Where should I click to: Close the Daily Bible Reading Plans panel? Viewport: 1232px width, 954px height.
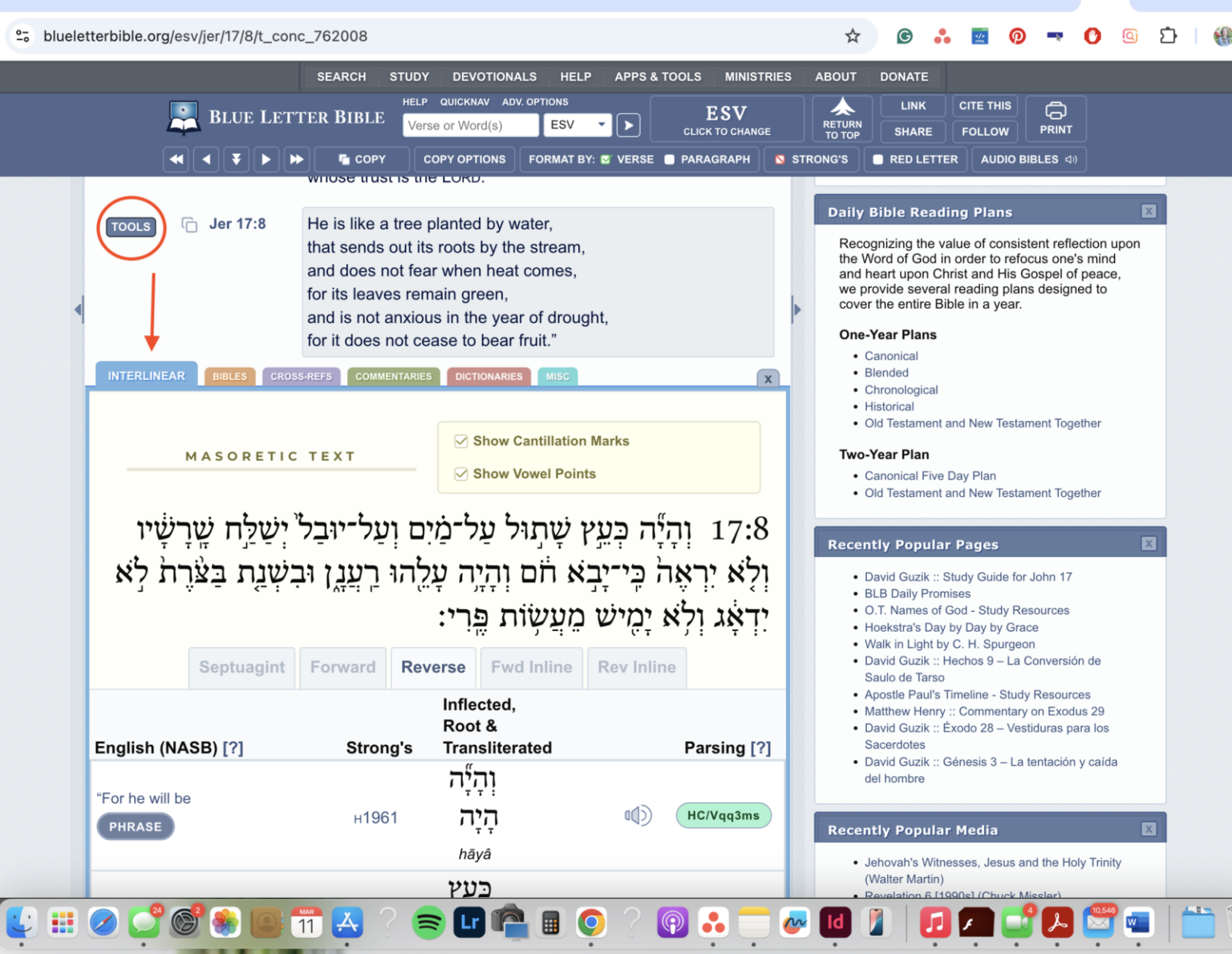click(1149, 212)
